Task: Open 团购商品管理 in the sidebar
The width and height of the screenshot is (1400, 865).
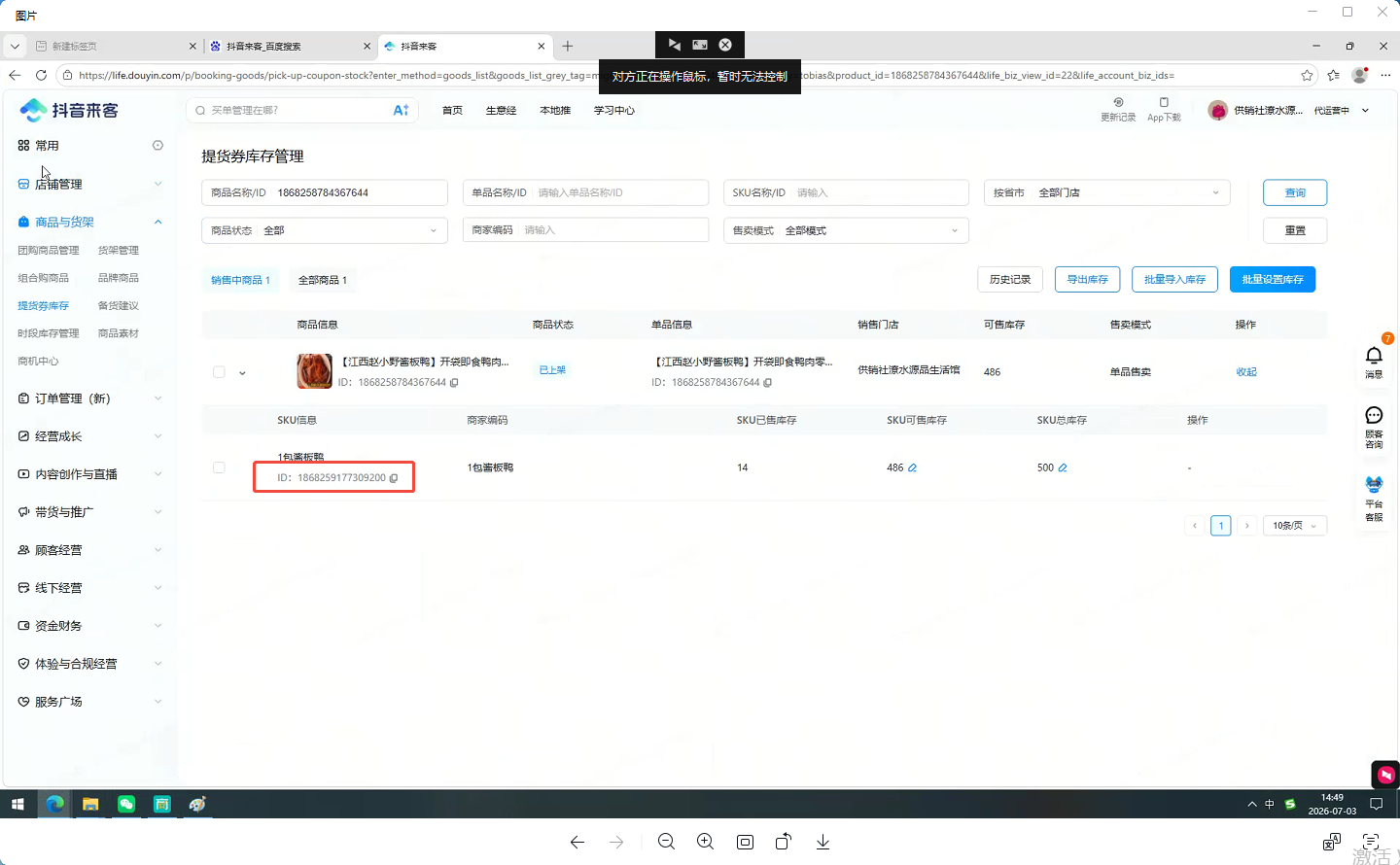Action: (x=49, y=251)
